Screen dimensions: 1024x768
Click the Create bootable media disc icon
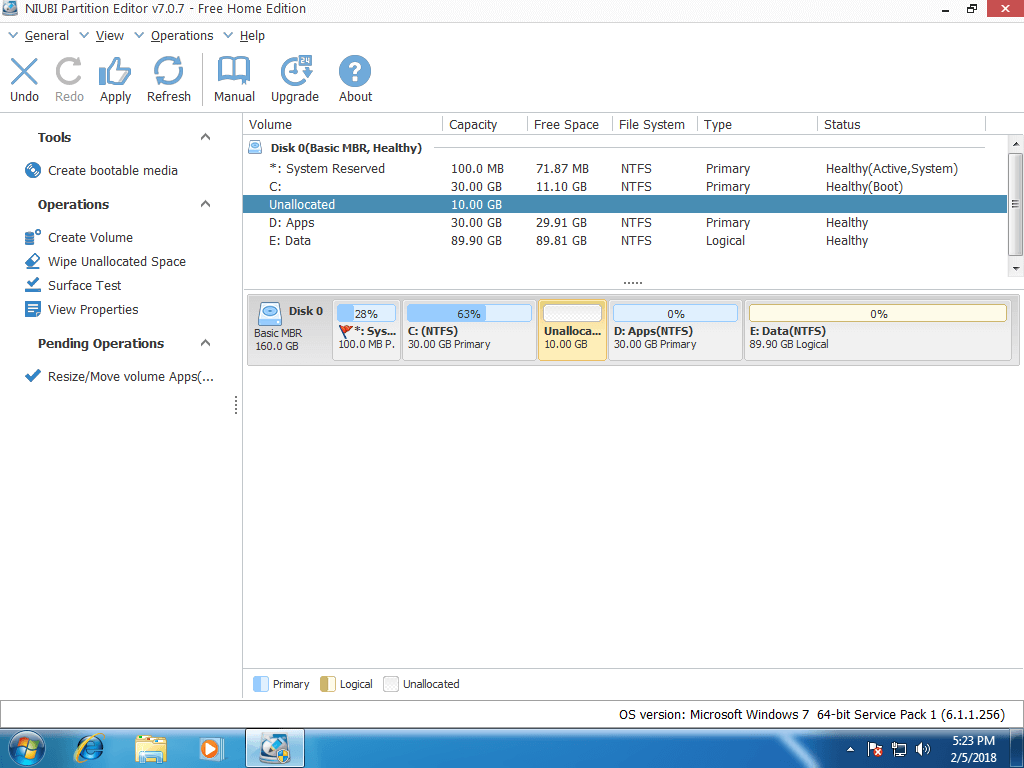33,170
